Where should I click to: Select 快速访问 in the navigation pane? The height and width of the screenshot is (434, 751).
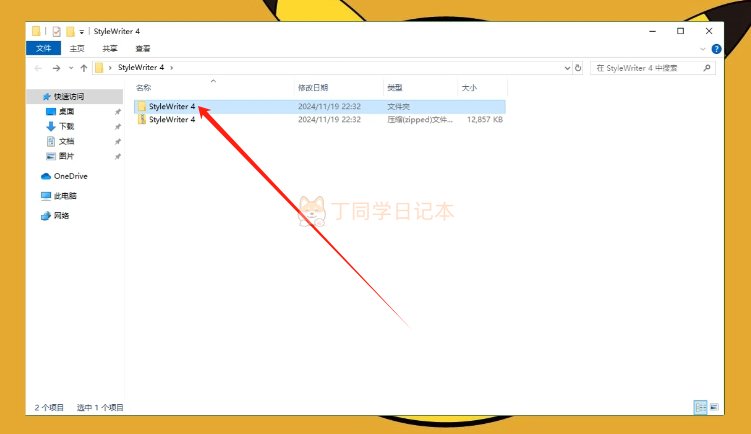coord(75,96)
